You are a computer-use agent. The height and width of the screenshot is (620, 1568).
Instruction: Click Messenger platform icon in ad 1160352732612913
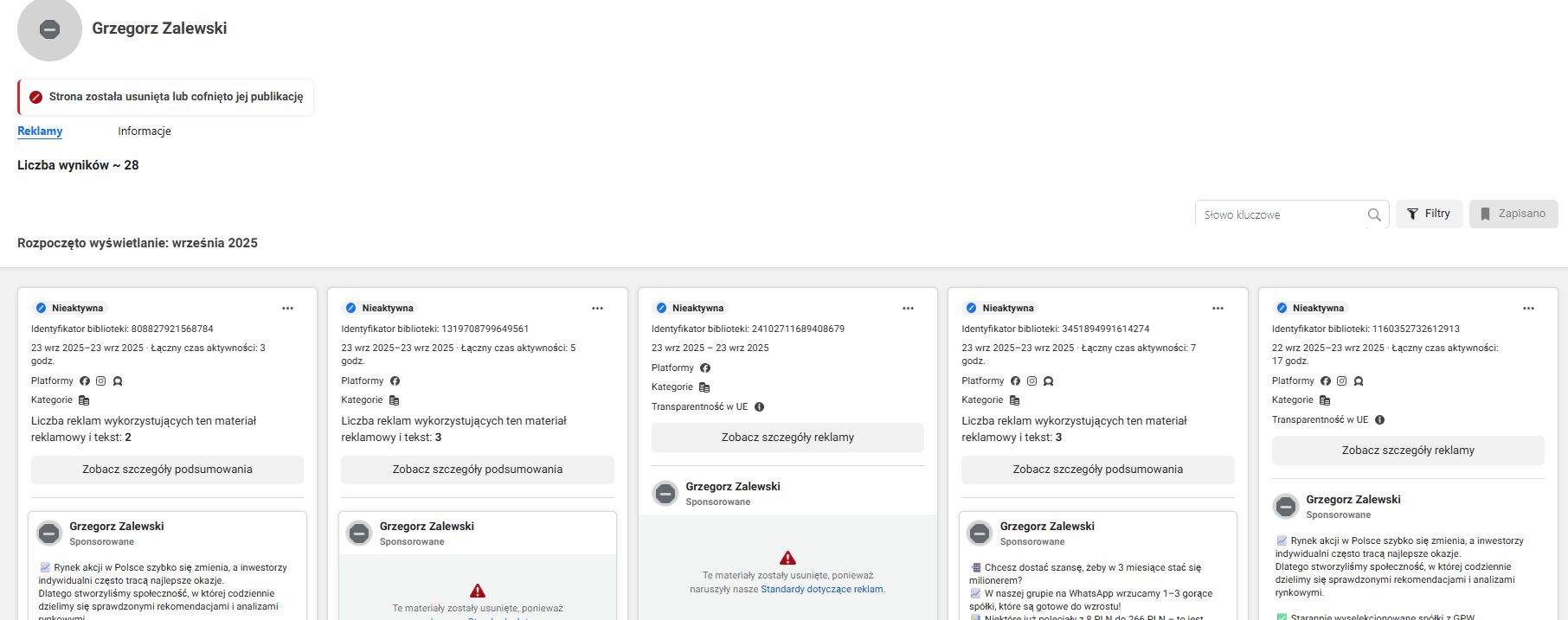(x=1359, y=380)
